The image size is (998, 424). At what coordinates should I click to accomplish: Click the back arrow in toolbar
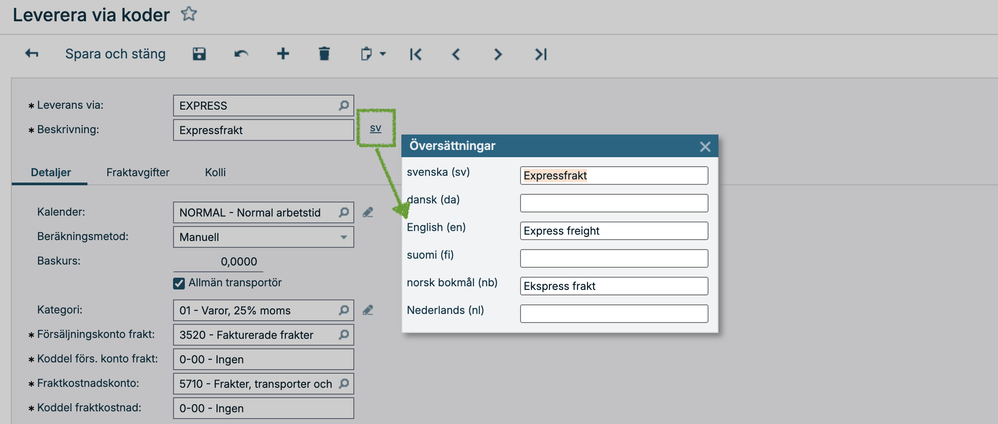[32, 54]
